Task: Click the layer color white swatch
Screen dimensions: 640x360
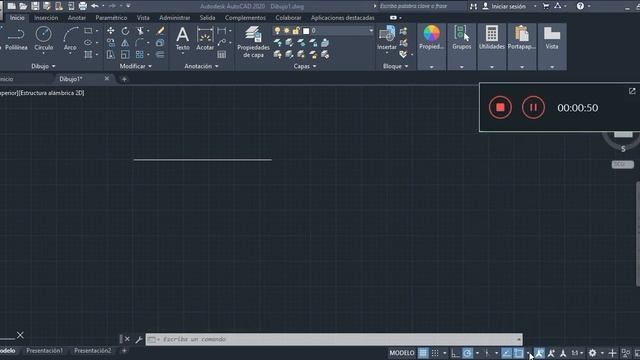Action: point(306,31)
